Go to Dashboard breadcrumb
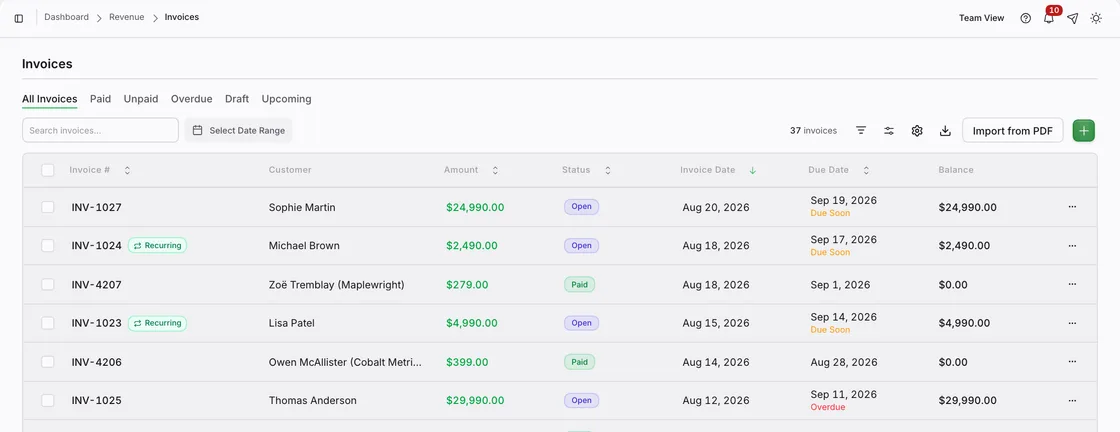The image size is (1120, 432). pos(66,17)
